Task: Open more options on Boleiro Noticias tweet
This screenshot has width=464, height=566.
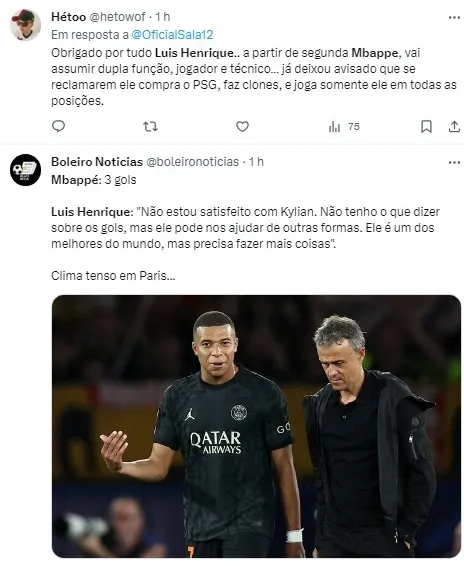Action: [x=454, y=162]
